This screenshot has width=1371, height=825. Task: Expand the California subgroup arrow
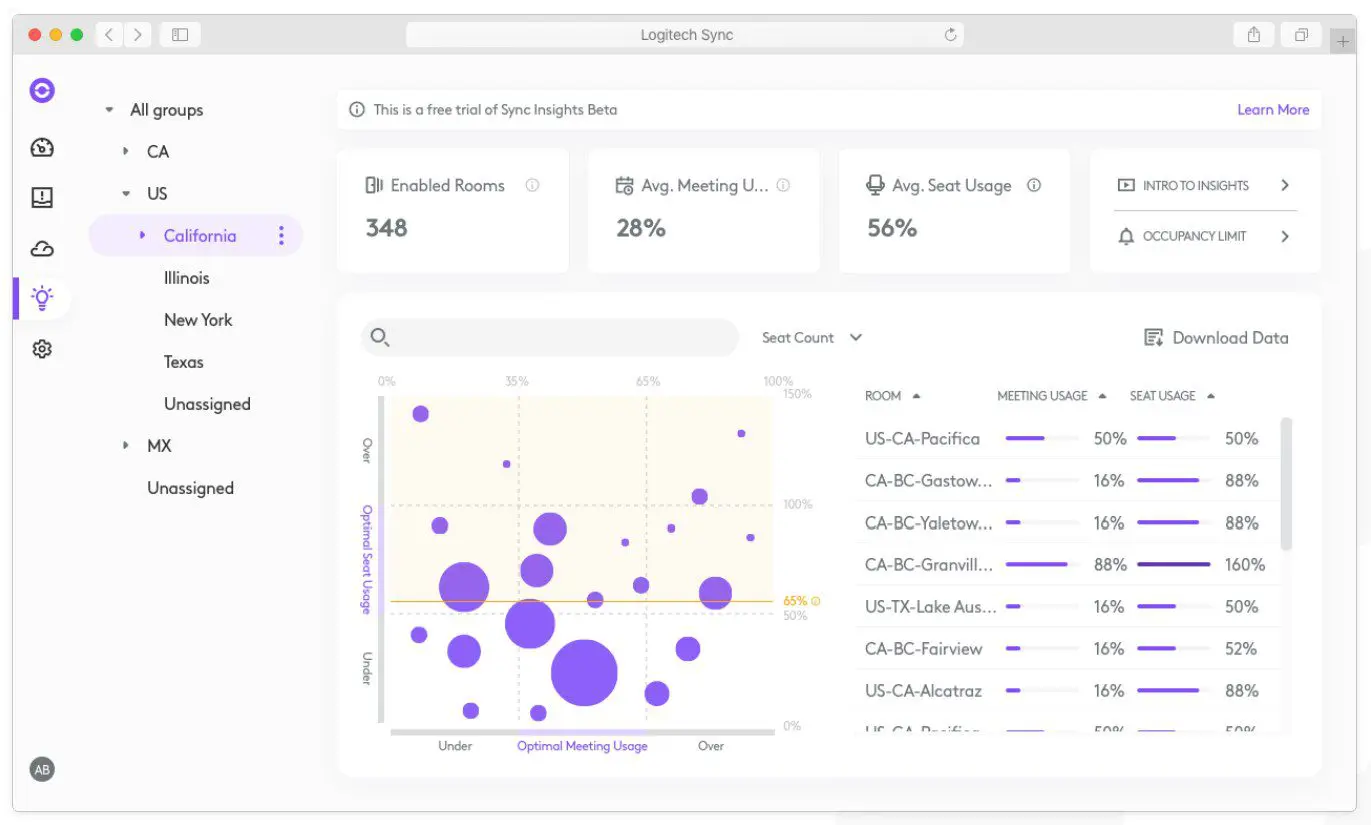point(143,236)
